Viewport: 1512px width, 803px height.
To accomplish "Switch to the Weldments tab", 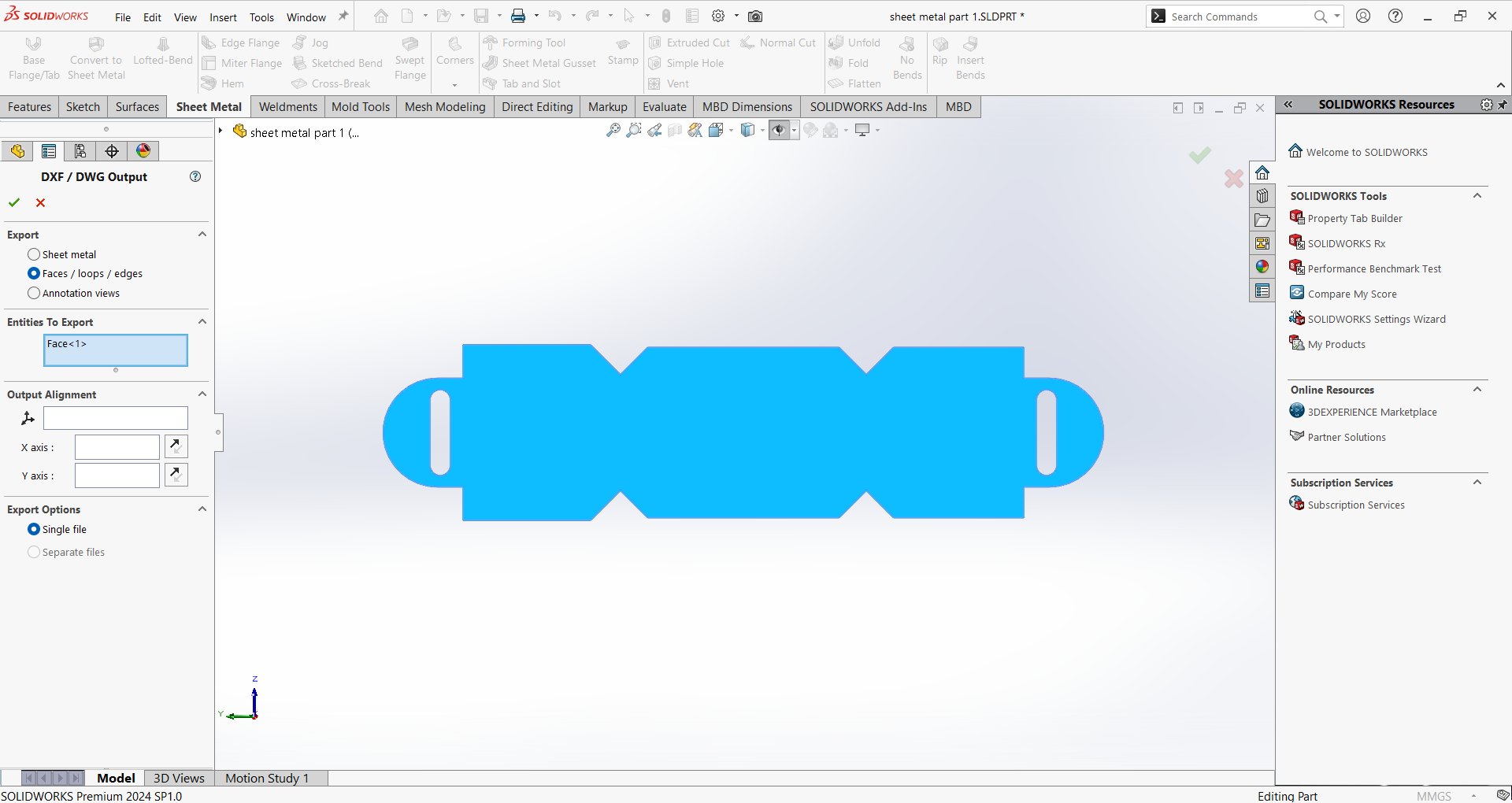I will (x=288, y=107).
